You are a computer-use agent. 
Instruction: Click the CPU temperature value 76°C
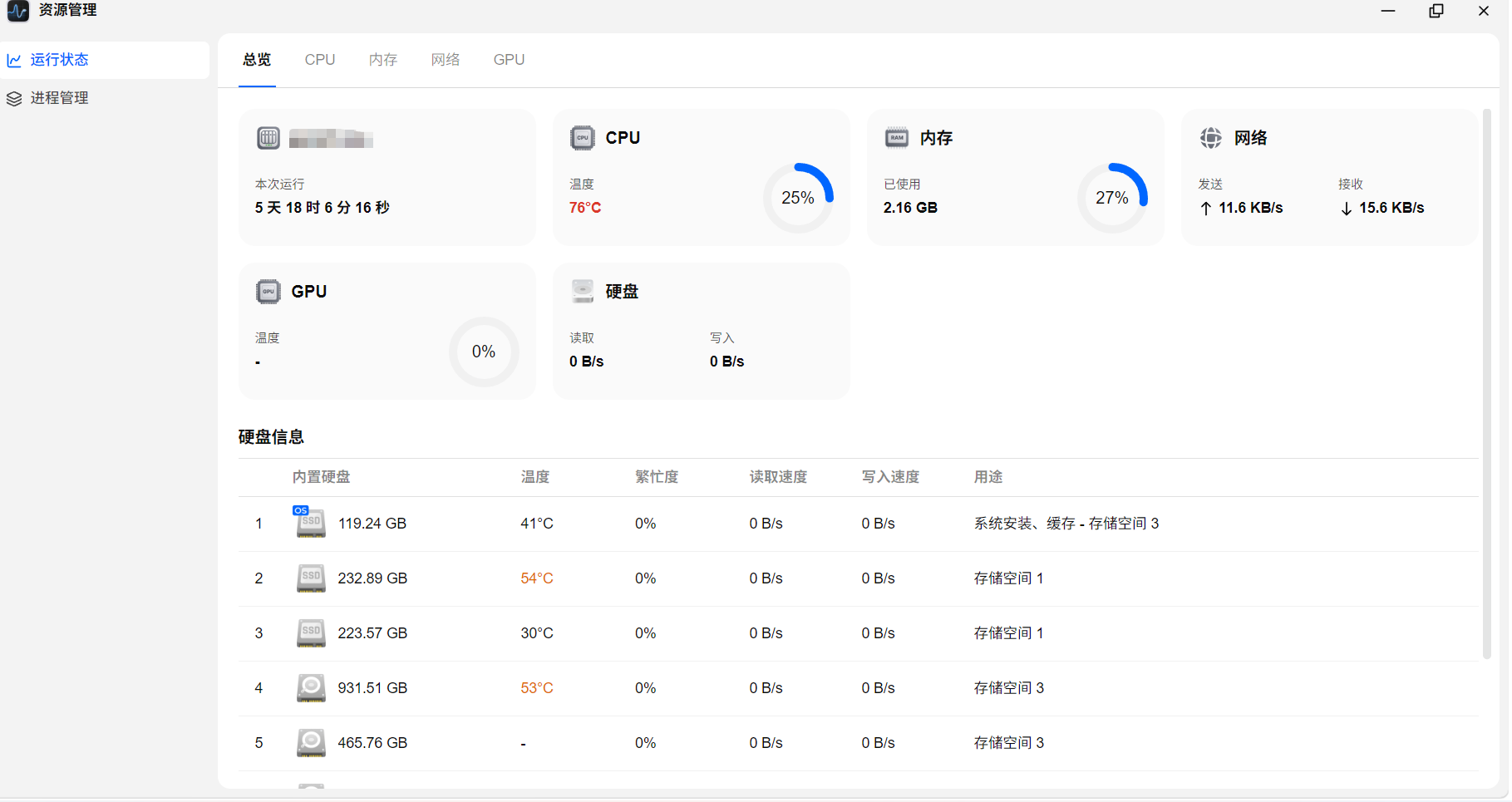pyautogui.click(x=585, y=208)
